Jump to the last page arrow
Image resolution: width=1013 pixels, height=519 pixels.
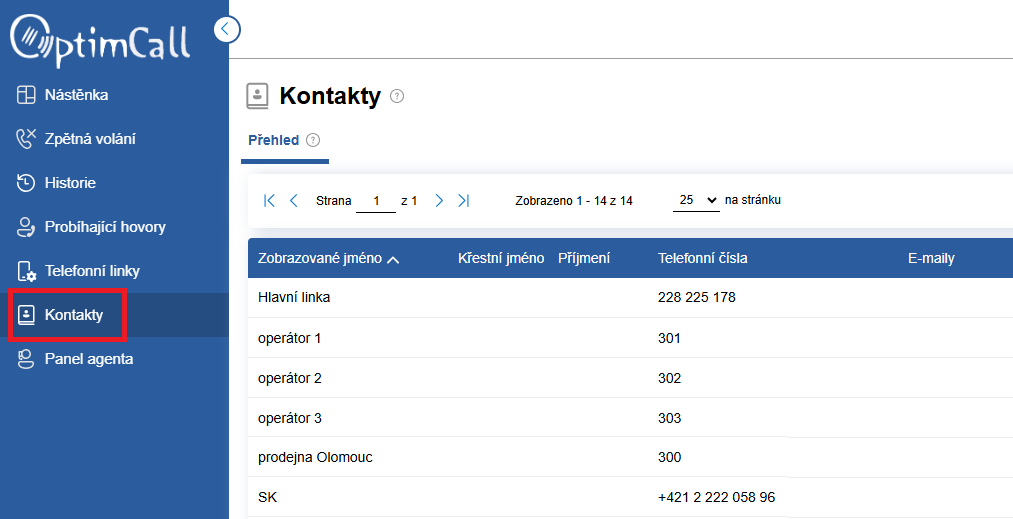coord(463,201)
